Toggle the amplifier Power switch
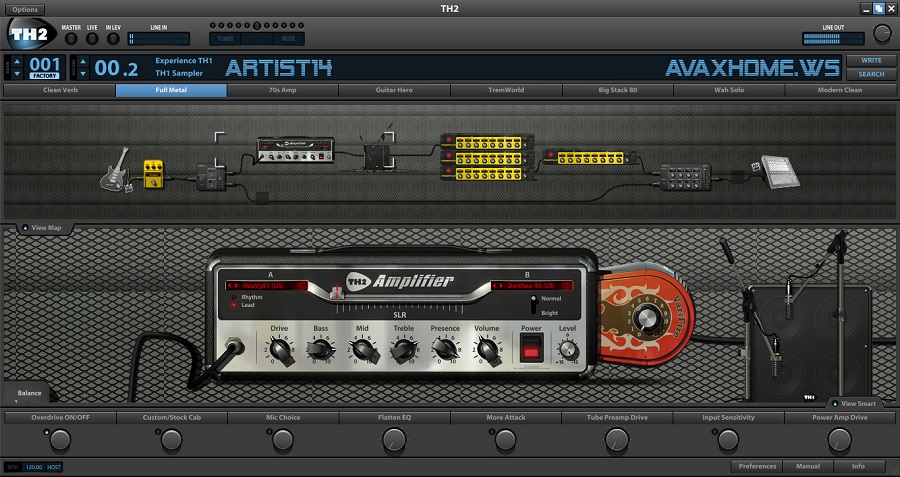Viewport: 900px width, 477px height. [532, 348]
